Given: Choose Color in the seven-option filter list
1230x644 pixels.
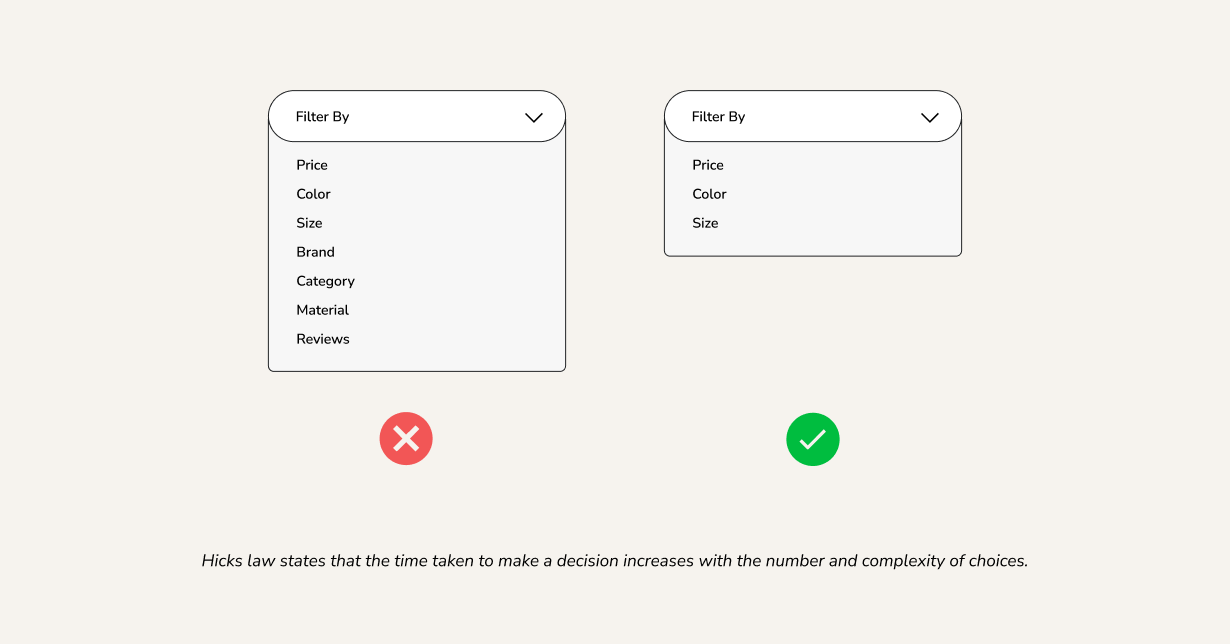Looking at the screenshot, I should coord(313,194).
